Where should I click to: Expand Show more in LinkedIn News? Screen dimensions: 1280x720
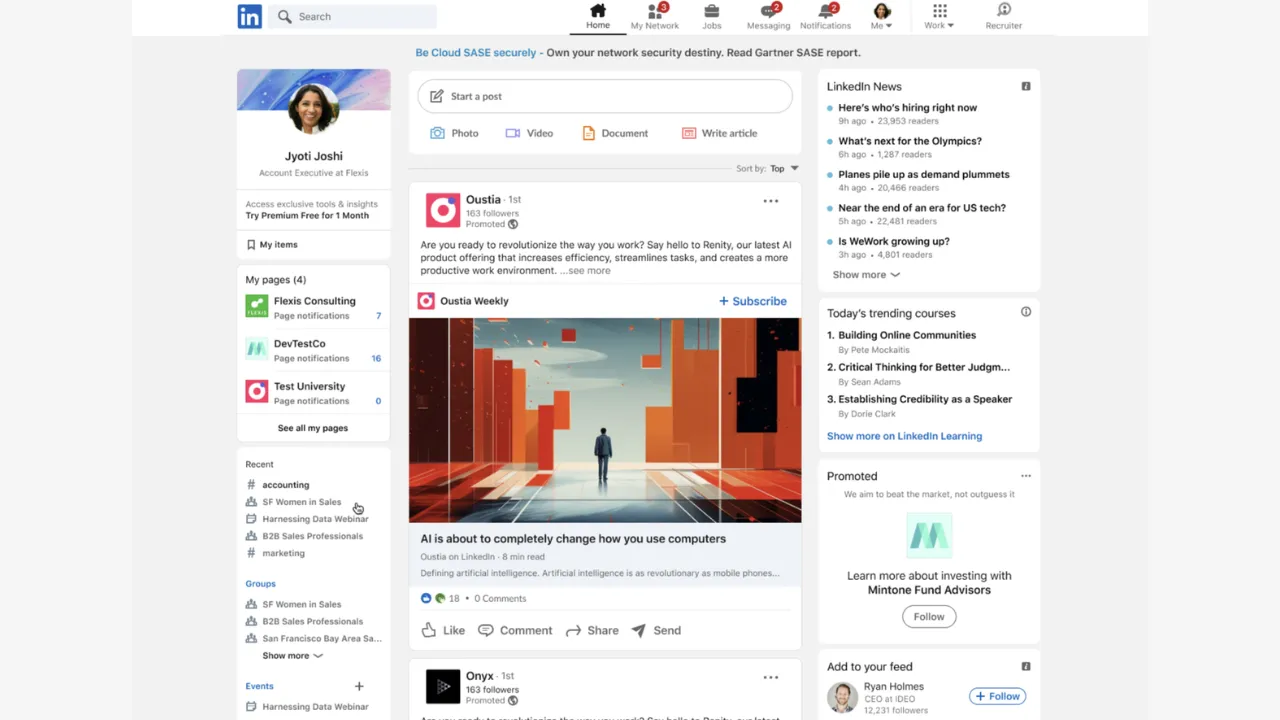866,275
